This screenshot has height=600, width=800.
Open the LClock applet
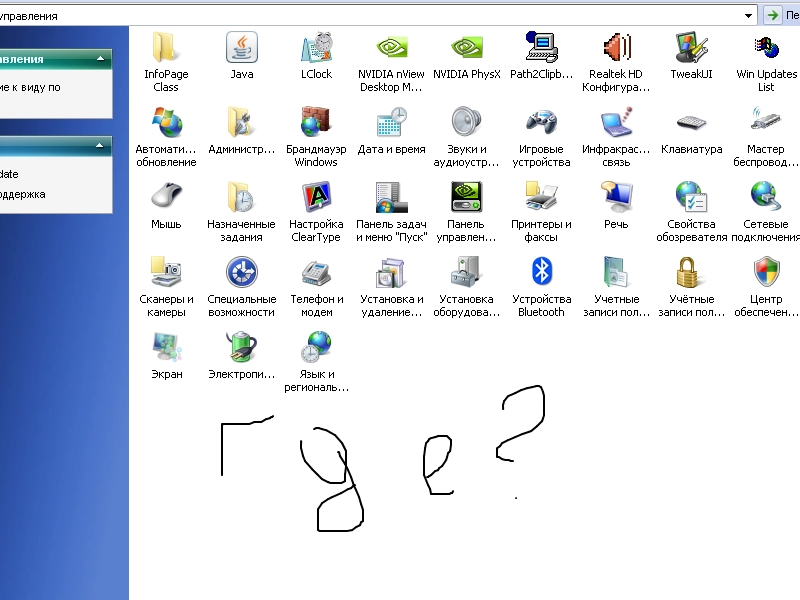[x=316, y=47]
